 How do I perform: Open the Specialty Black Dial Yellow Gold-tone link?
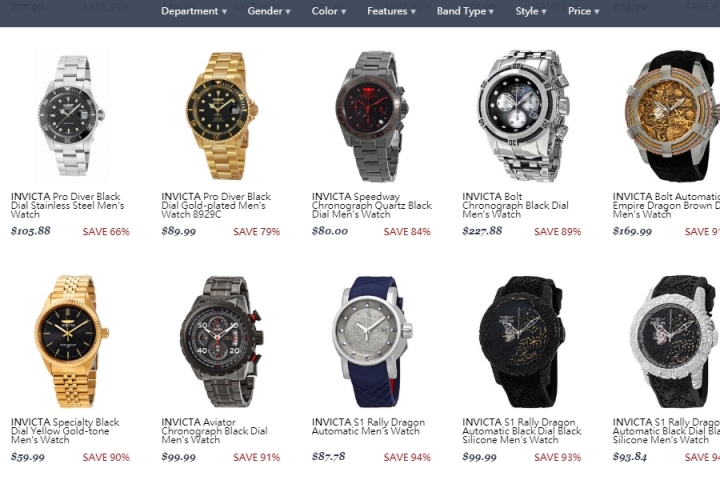coord(65,431)
